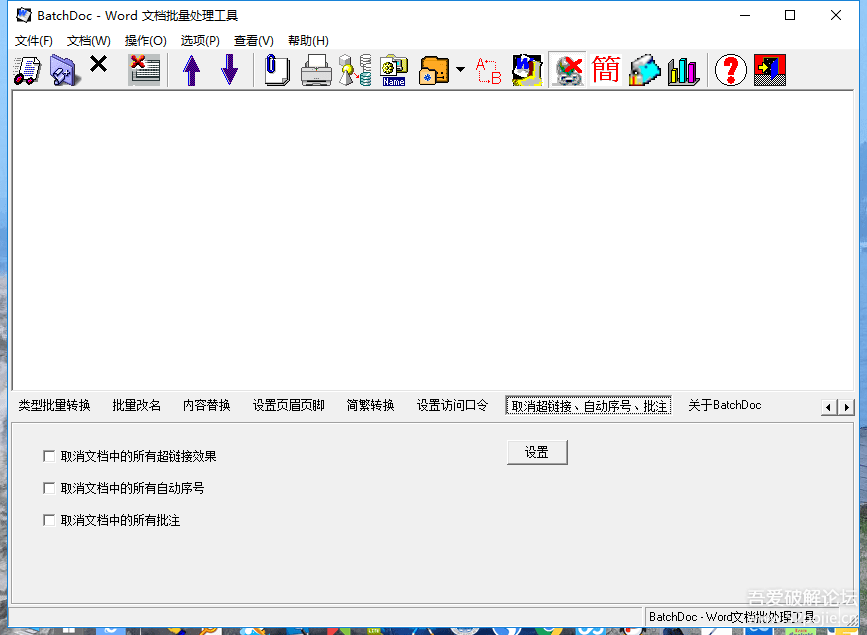Move document down with the down arrow
Image resolution: width=867 pixels, height=635 pixels.
click(x=229, y=70)
